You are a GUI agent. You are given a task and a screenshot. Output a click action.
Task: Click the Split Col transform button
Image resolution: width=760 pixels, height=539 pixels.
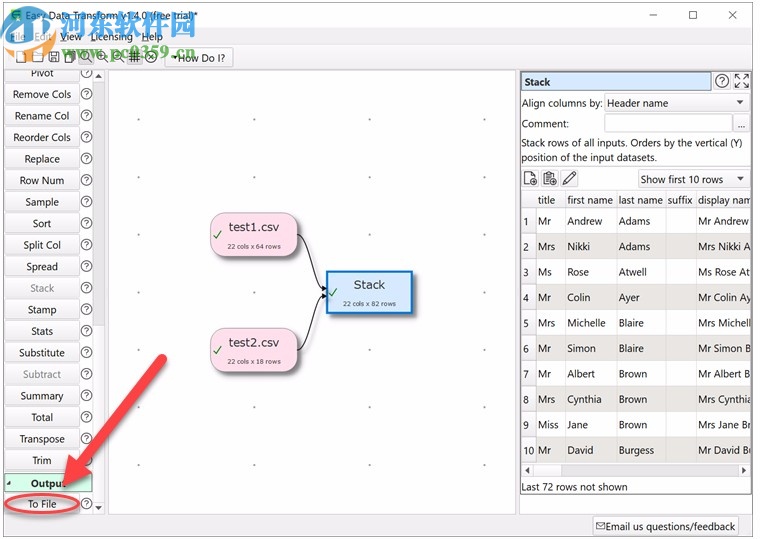click(x=42, y=245)
